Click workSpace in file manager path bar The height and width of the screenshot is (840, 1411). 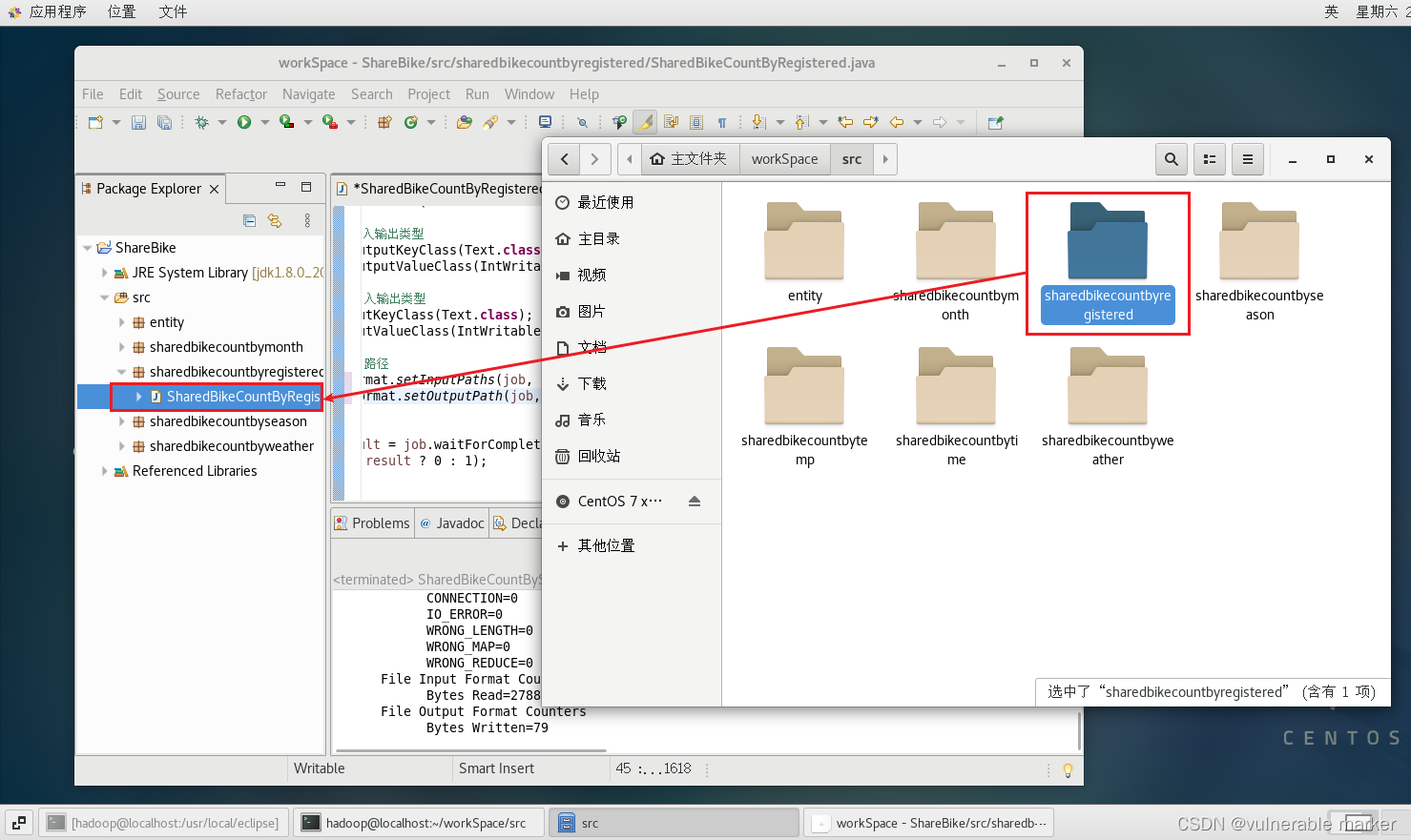(x=784, y=159)
